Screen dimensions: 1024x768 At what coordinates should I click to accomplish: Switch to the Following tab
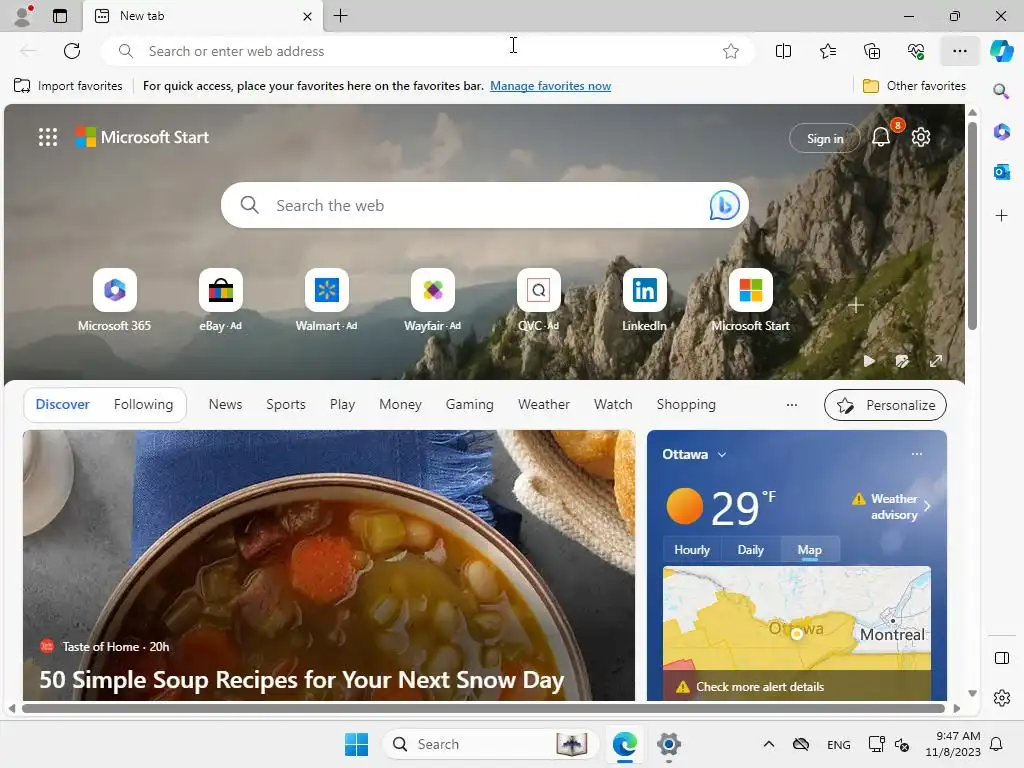(x=143, y=404)
